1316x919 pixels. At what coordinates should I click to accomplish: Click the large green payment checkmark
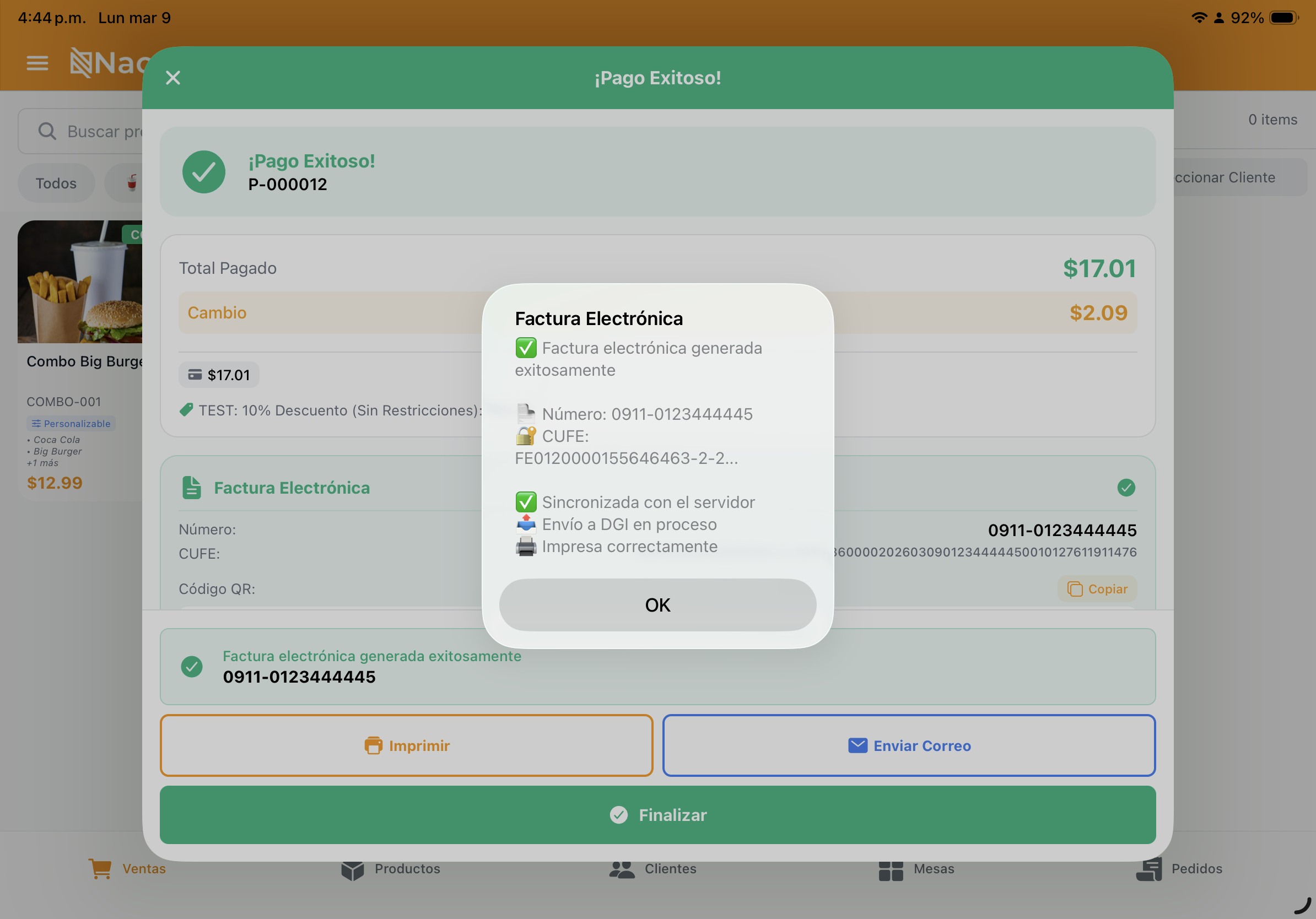point(203,172)
